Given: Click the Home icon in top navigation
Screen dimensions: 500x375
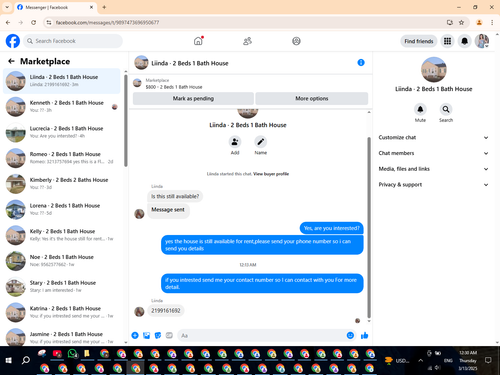Looking at the screenshot, I should click(x=198, y=41).
